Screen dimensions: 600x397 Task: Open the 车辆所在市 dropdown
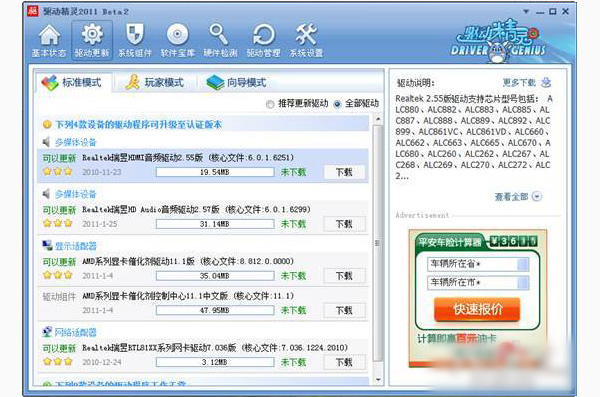[x=523, y=283]
